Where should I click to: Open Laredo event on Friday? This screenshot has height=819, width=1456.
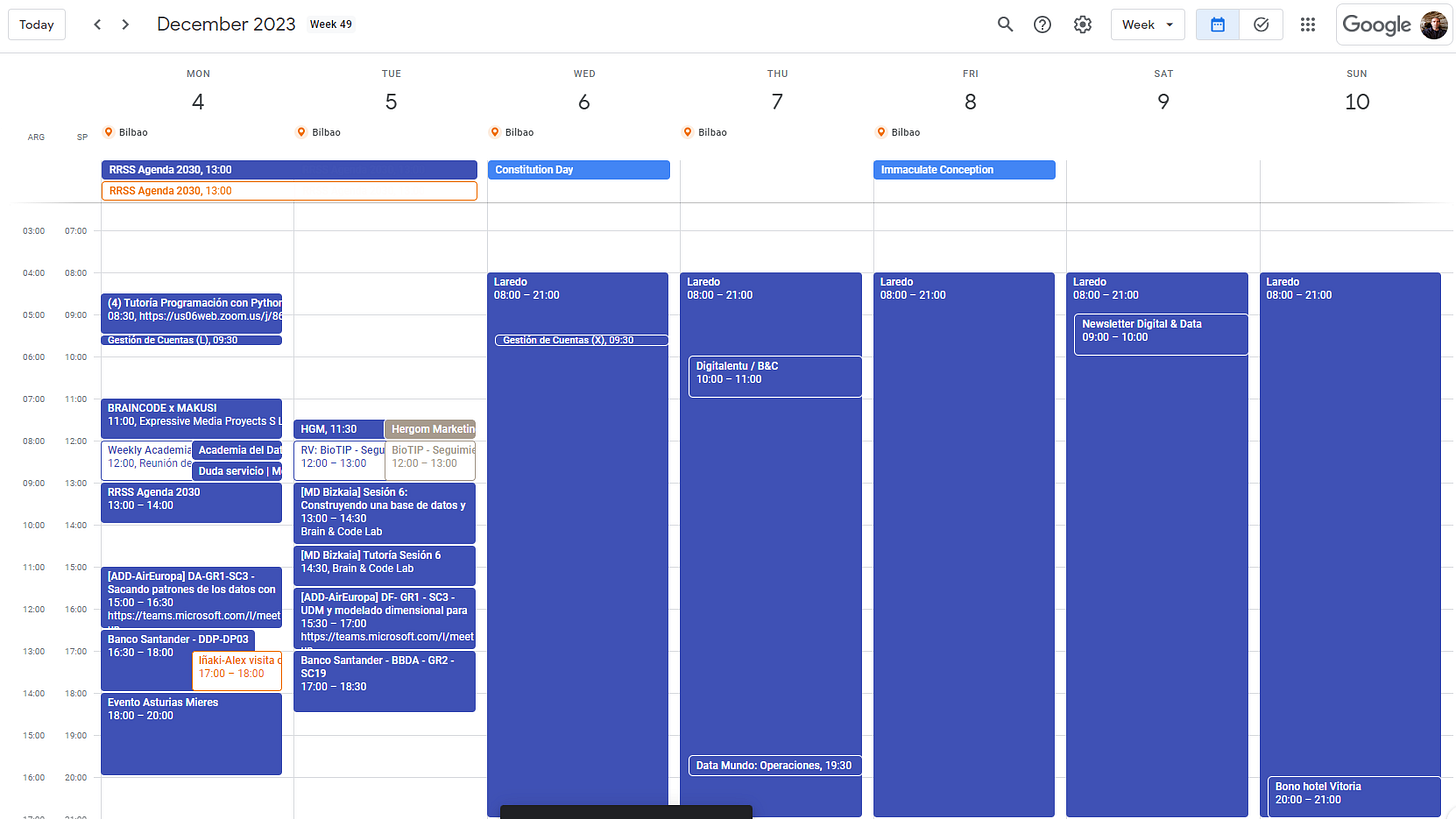click(964, 544)
